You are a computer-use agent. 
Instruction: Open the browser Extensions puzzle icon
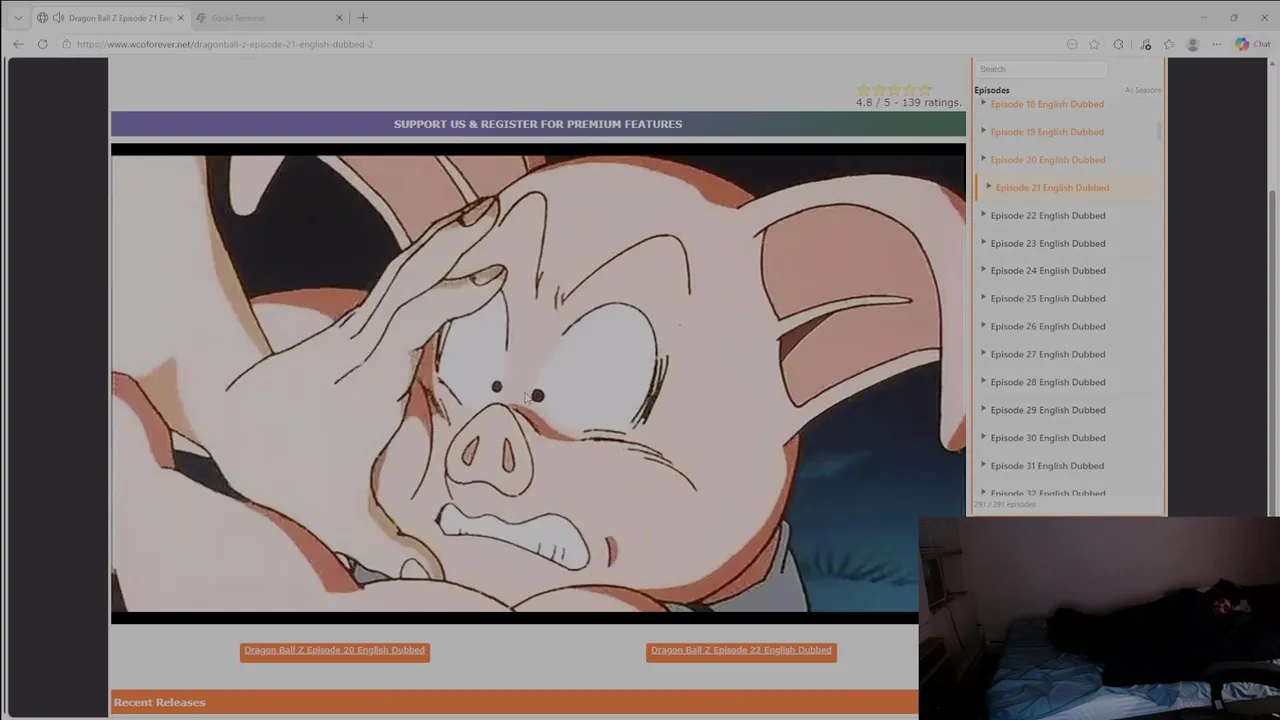(1118, 44)
